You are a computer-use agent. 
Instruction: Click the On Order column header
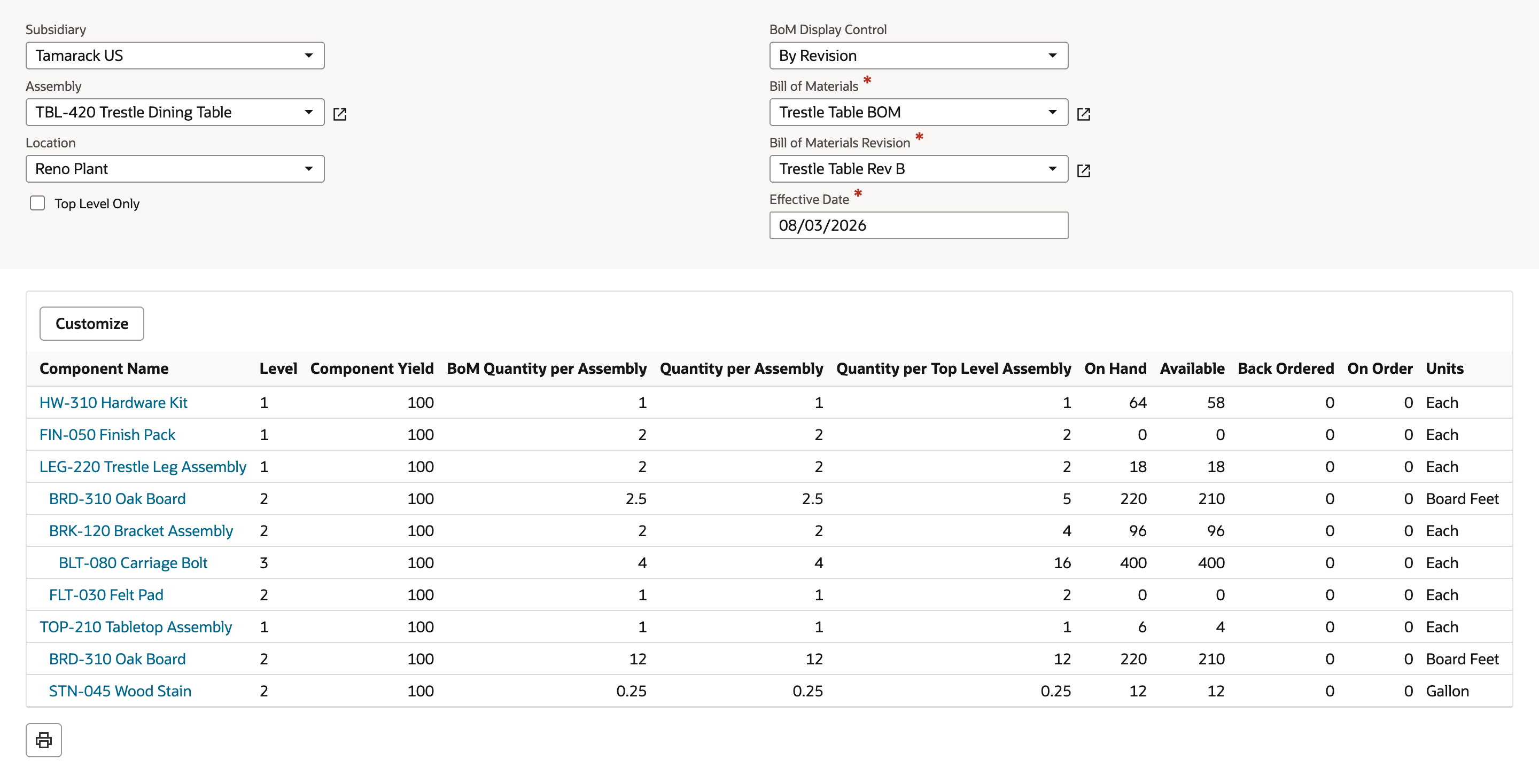click(1379, 369)
